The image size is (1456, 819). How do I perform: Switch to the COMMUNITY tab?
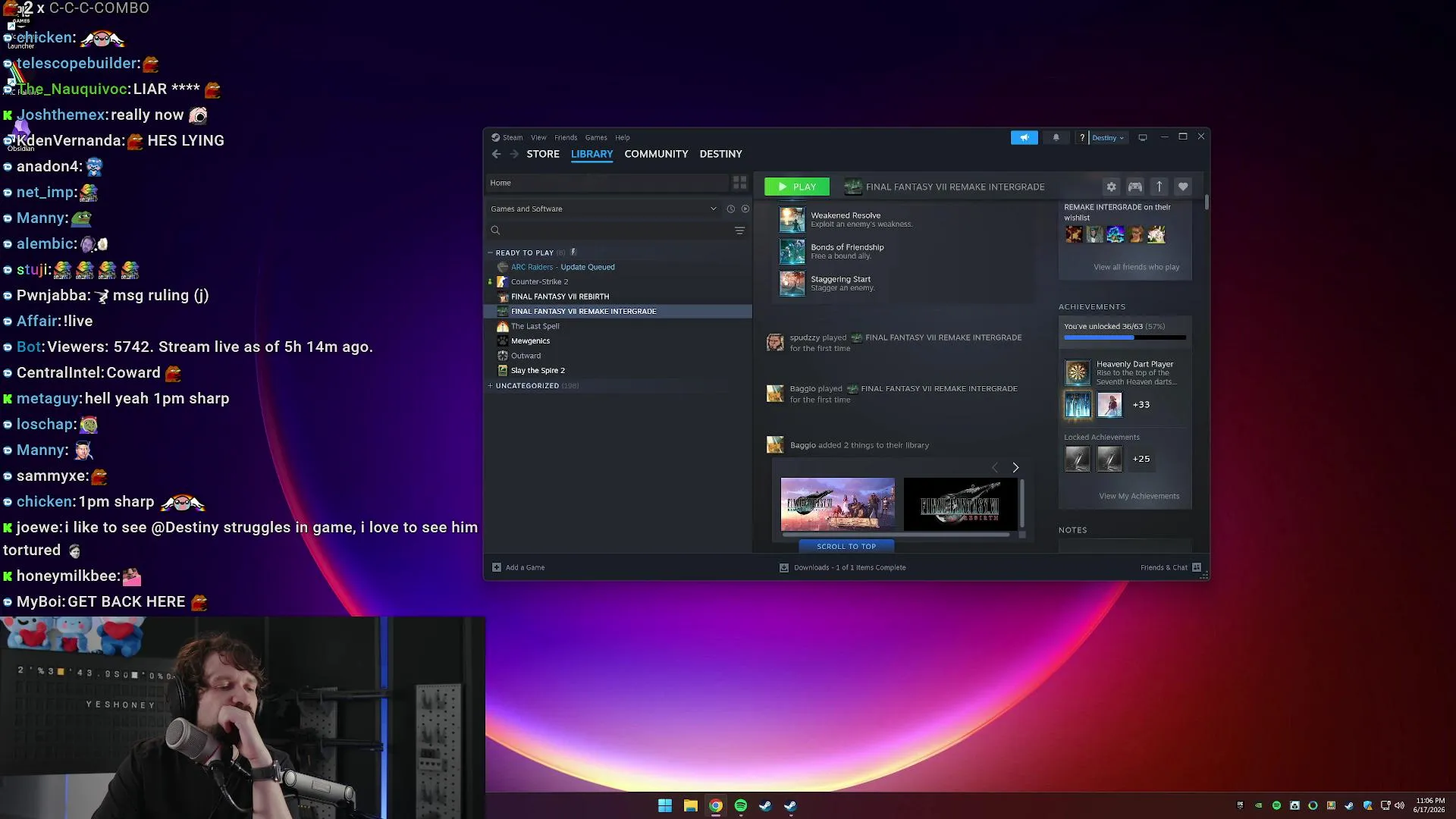pyautogui.click(x=656, y=154)
